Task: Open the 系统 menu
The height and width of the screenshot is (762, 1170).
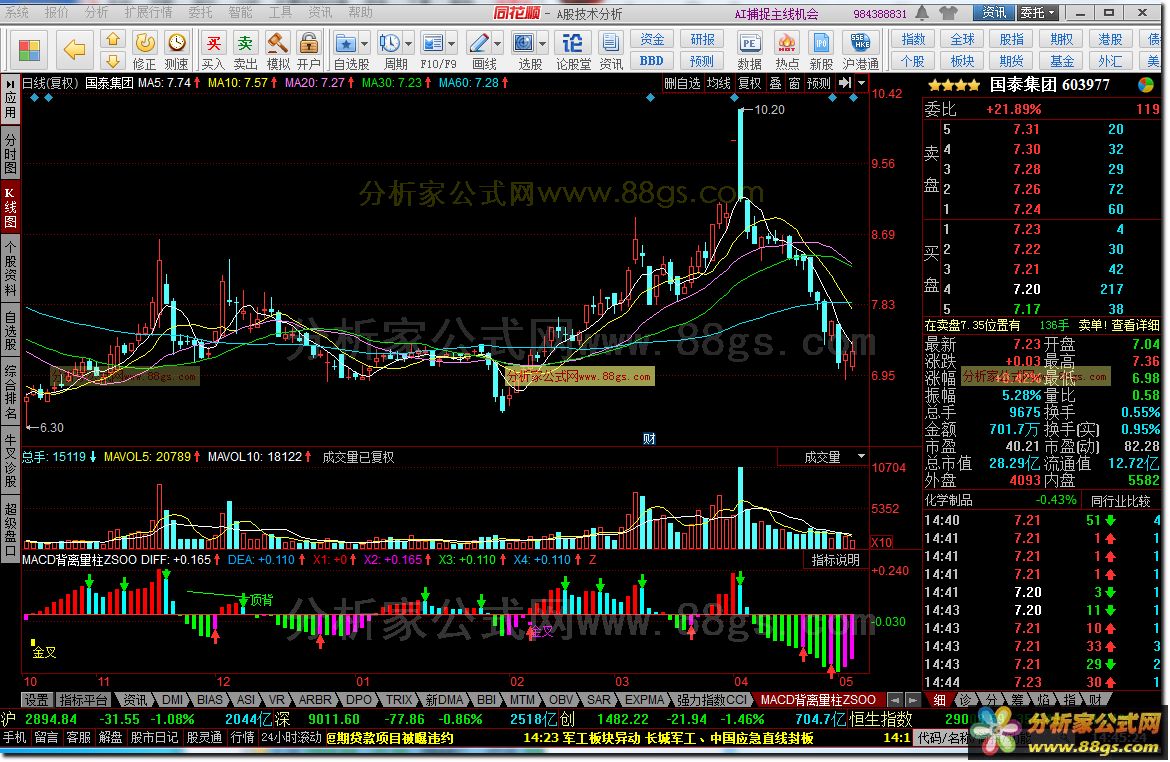Action: pos(17,13)
